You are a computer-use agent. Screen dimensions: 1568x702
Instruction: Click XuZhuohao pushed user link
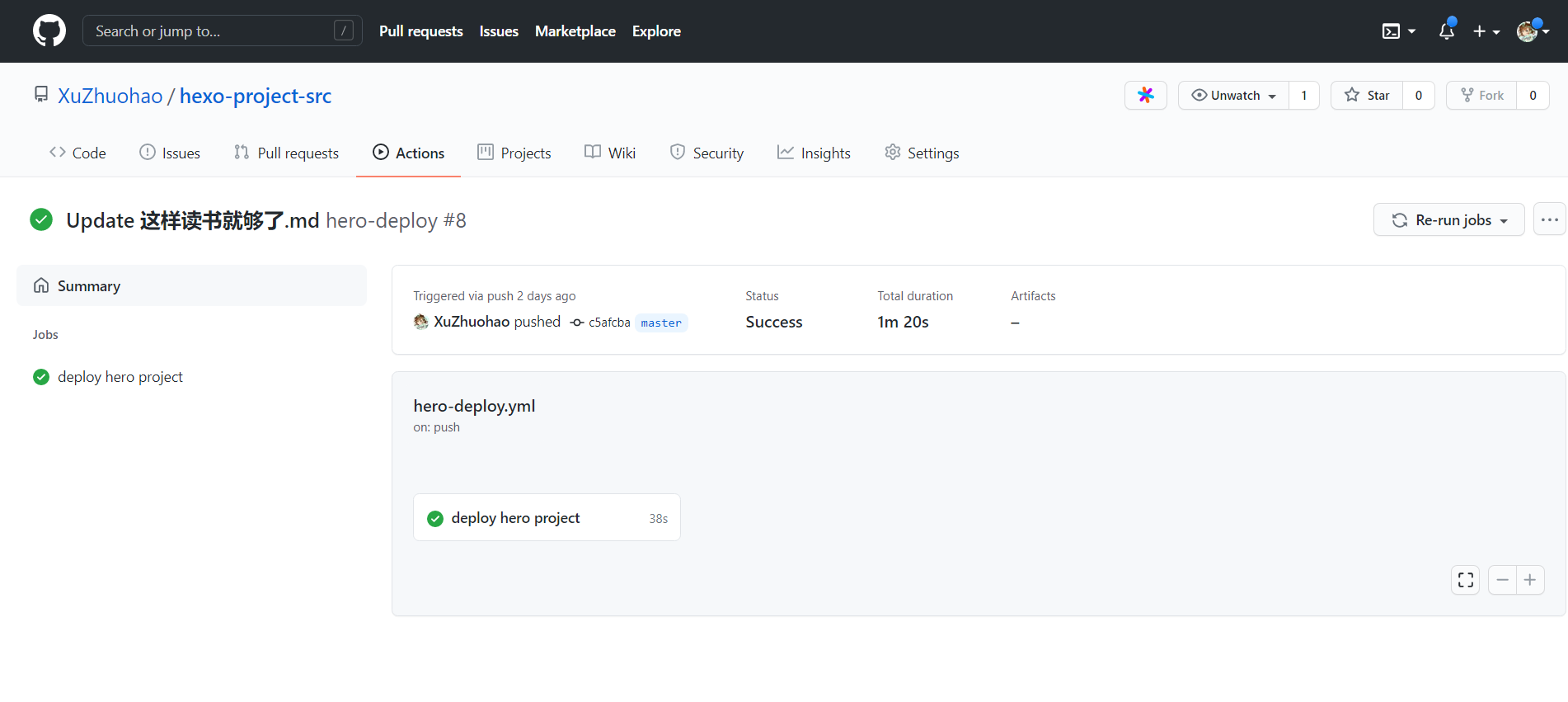(472, 322)
